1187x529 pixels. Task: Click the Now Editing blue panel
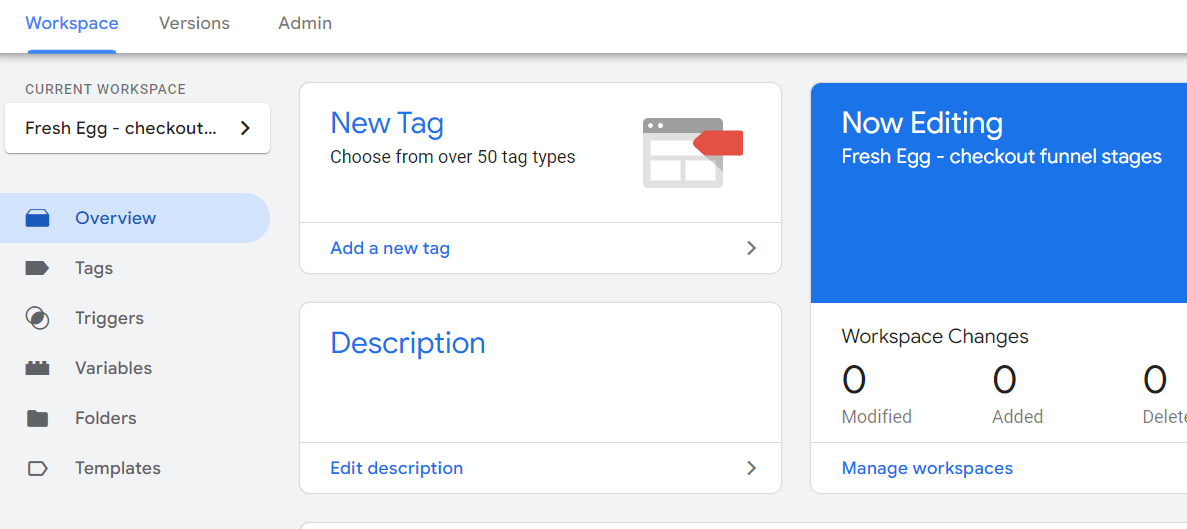999,193
